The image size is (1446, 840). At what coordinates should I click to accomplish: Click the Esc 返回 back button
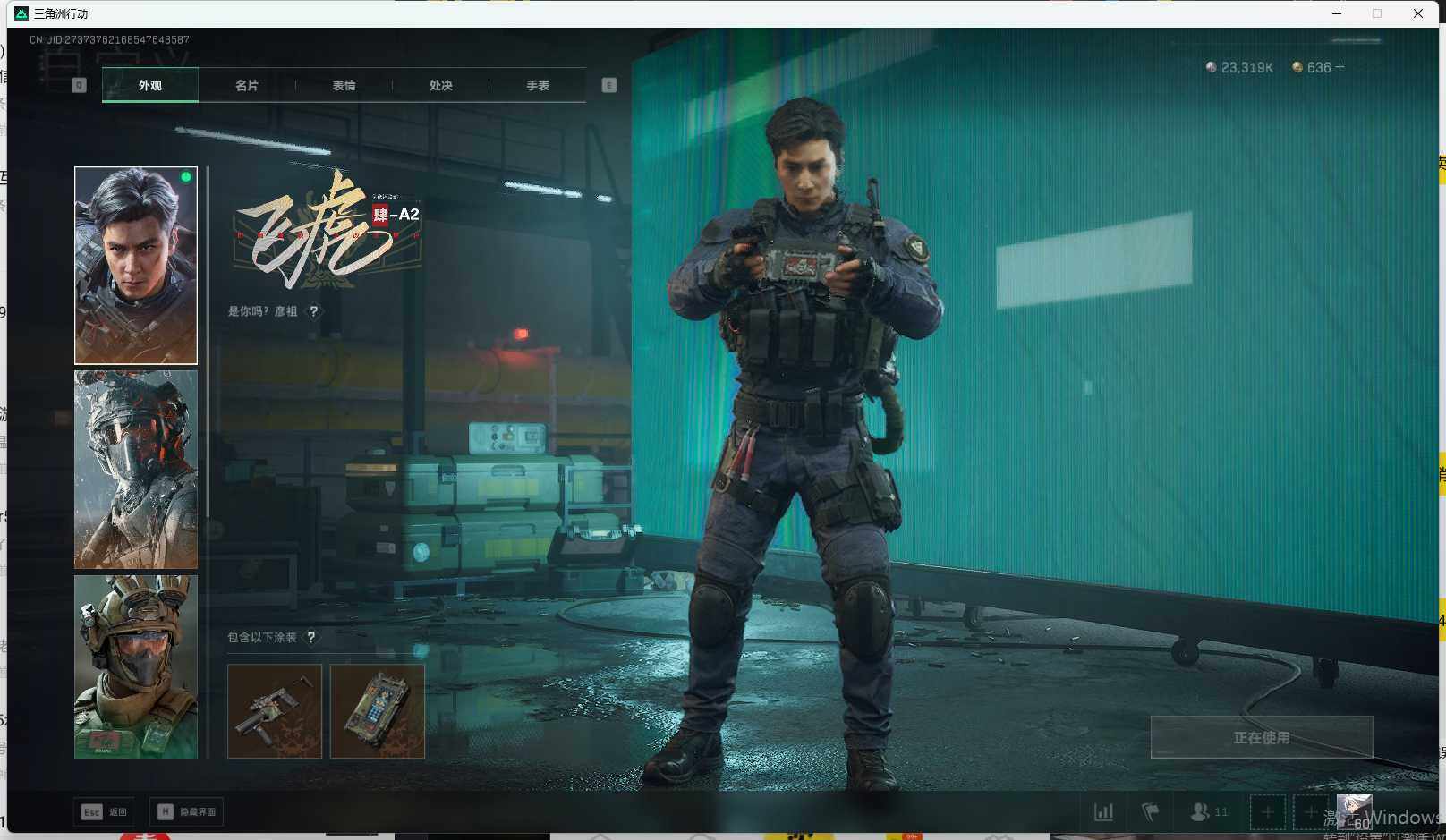pos(106,812)
